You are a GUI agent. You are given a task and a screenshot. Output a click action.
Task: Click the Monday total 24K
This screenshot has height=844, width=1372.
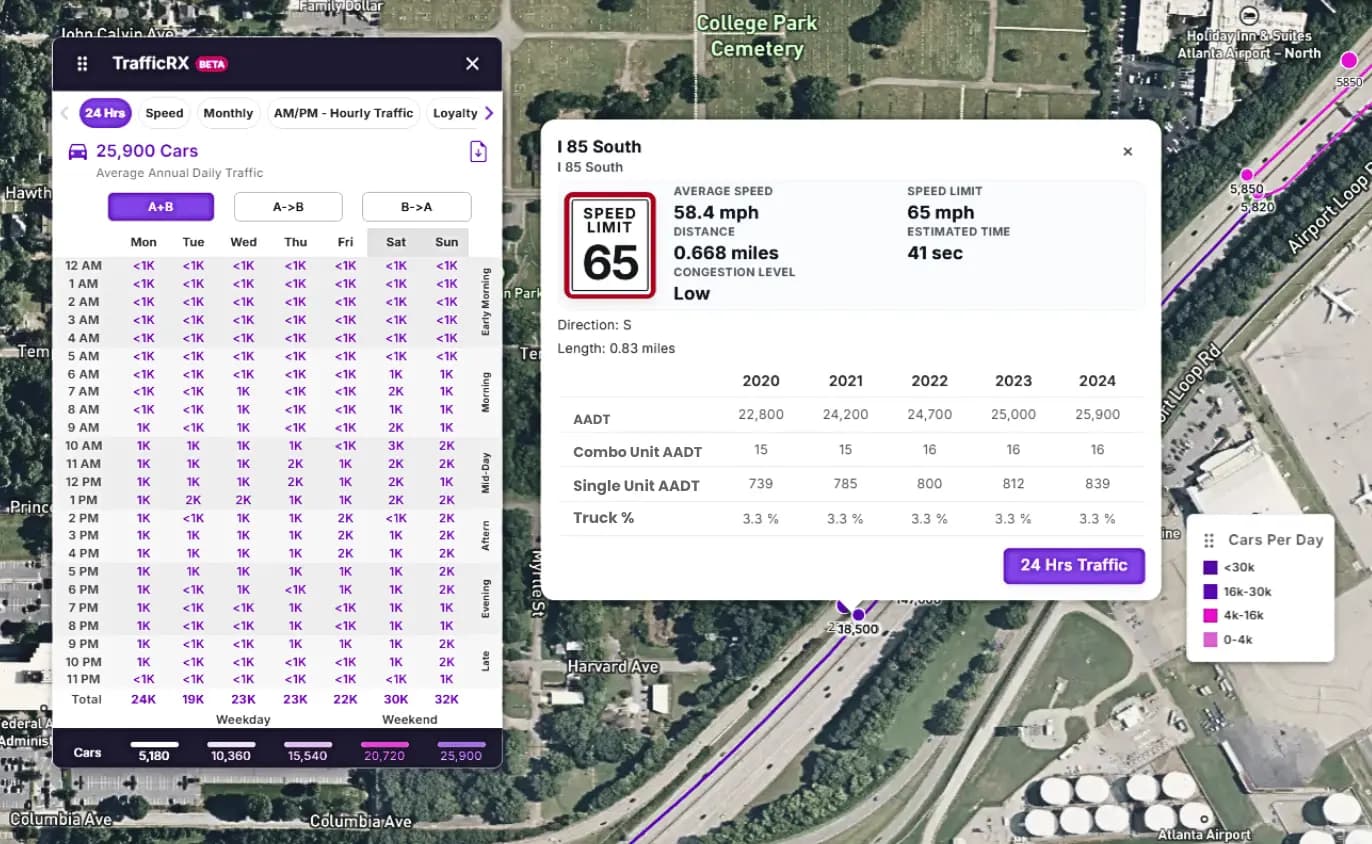(x=143, y=700)
